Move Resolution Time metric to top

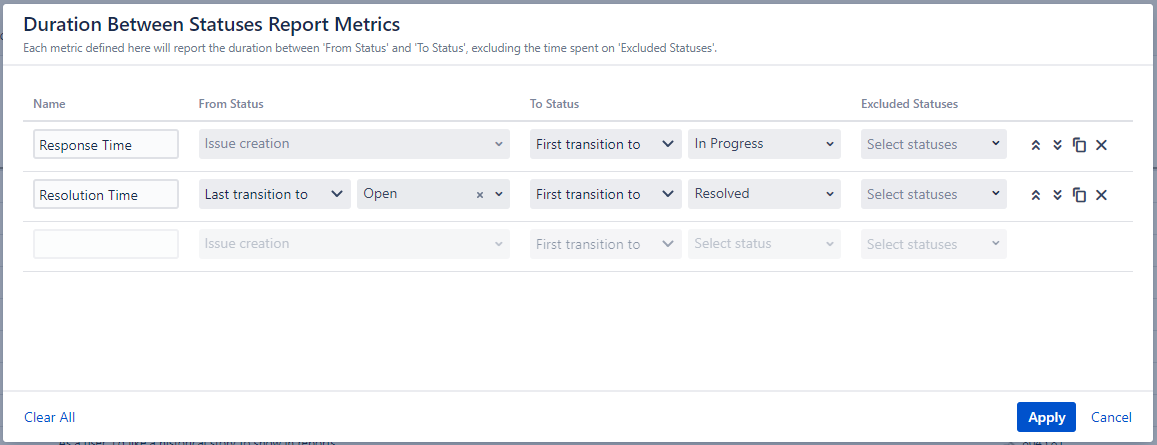click(x=1036, y=195)
